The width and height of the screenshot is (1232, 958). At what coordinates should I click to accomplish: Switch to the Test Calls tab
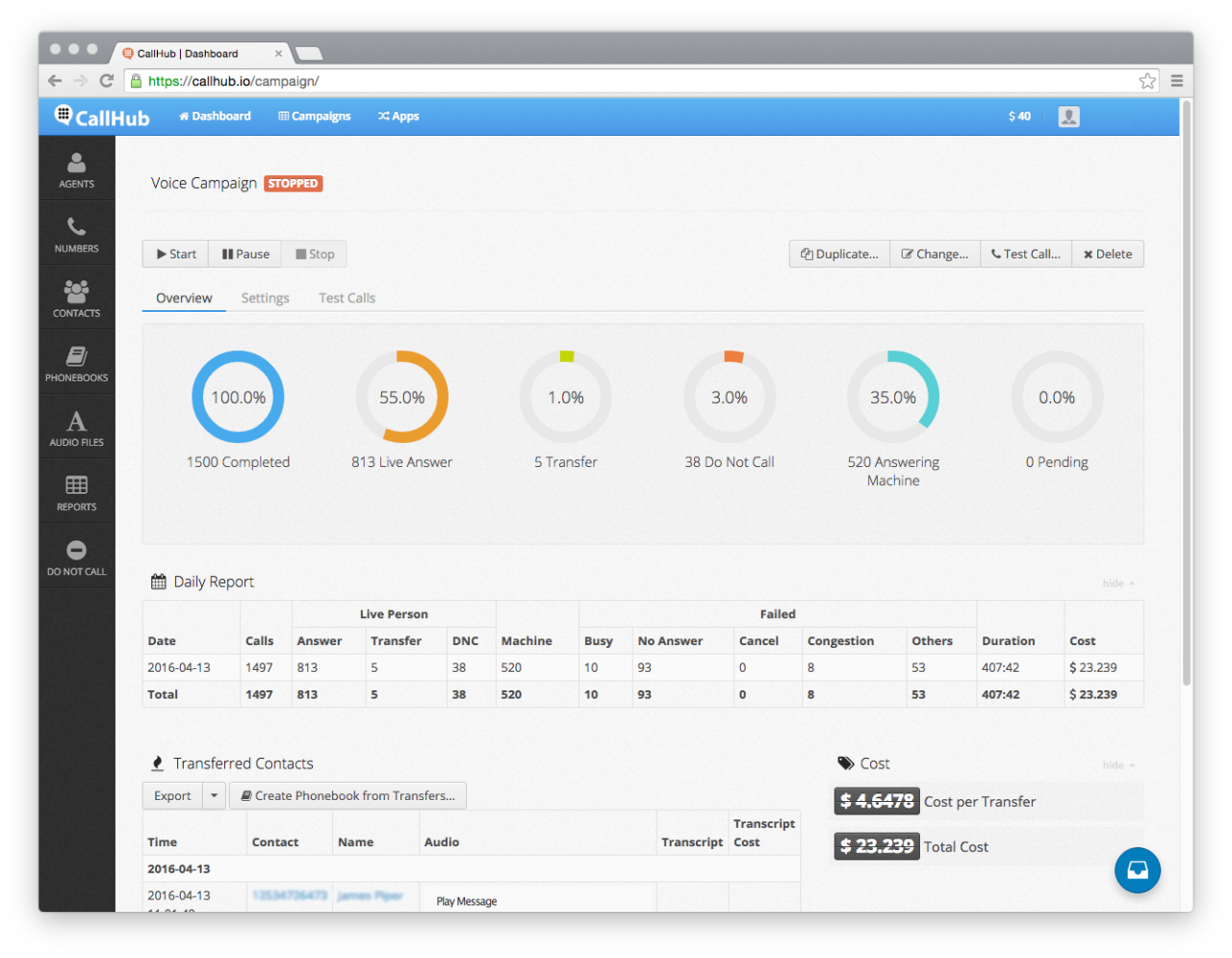346,298
